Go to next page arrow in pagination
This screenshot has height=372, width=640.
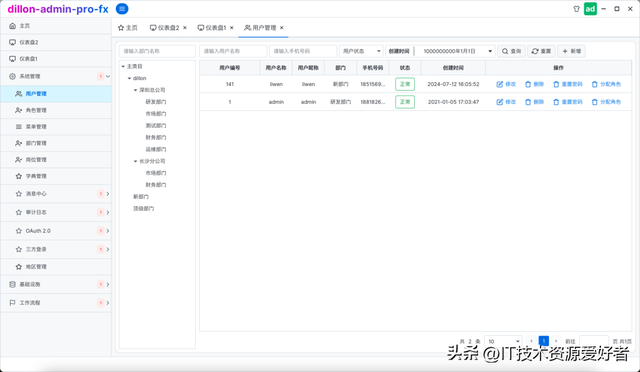click(x=556, y=341)
